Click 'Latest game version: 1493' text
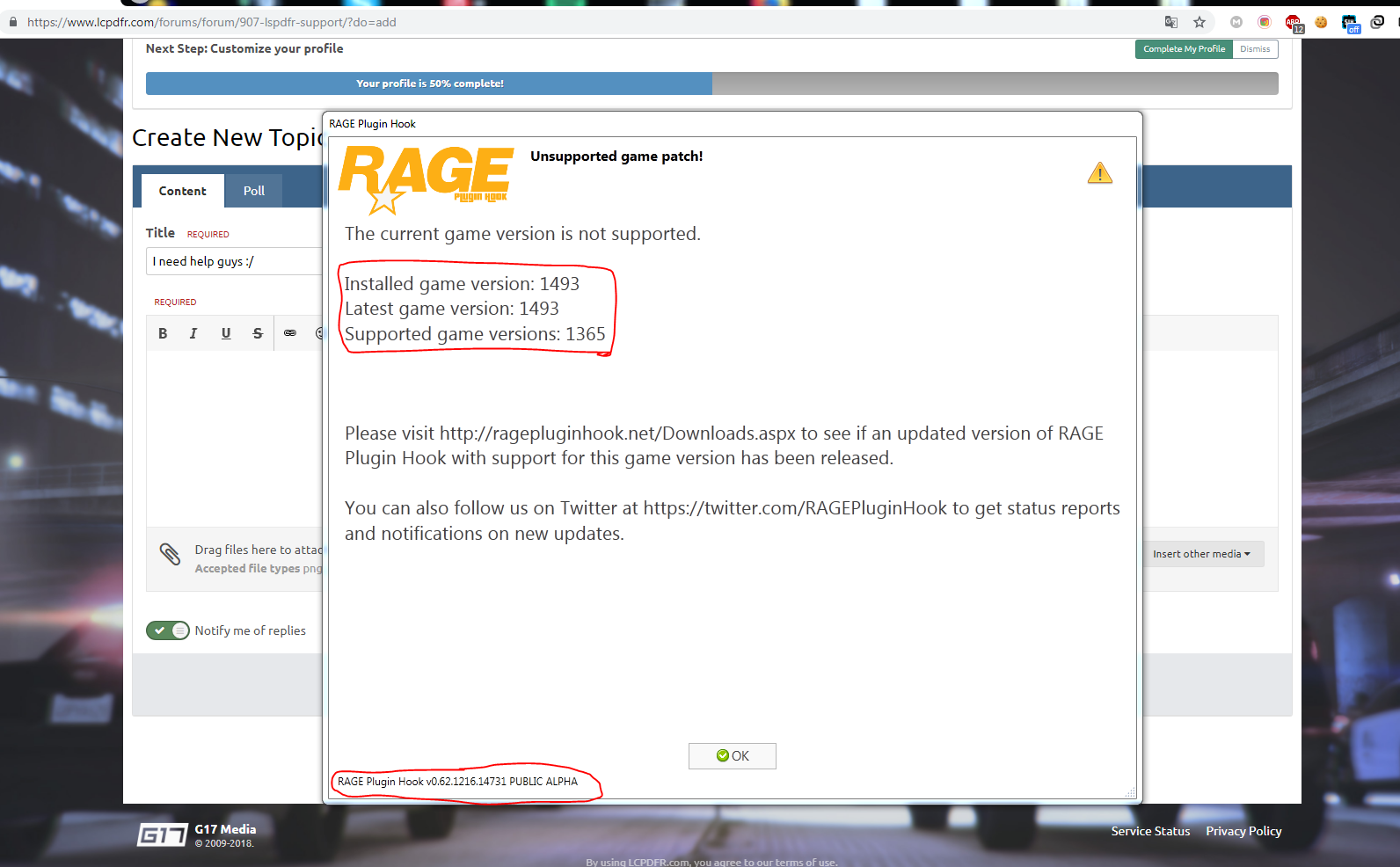The width and height of the screenshot is (1400, 867). click(452, 309)
